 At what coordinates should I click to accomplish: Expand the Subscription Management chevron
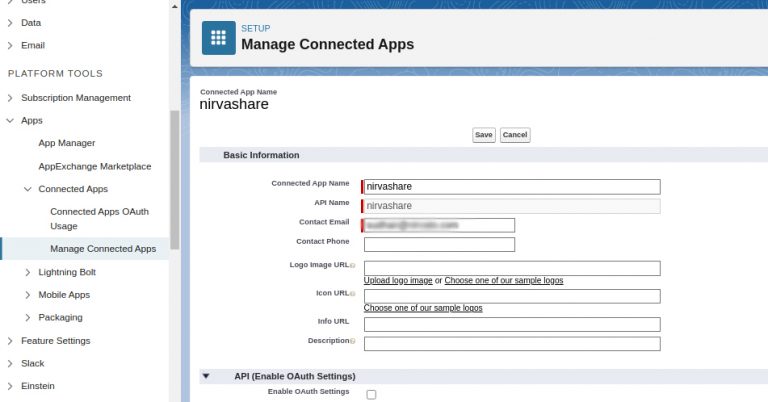(10, 98)
